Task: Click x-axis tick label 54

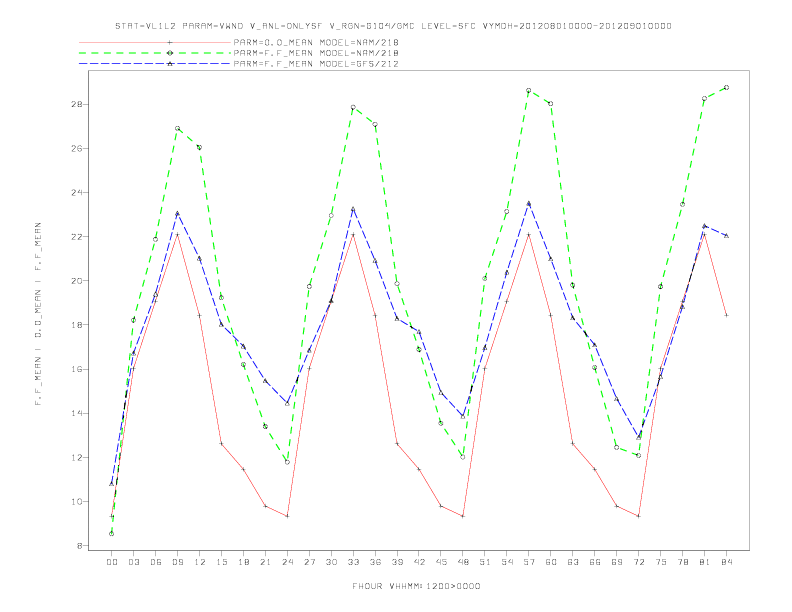Action: click(507, 562)
